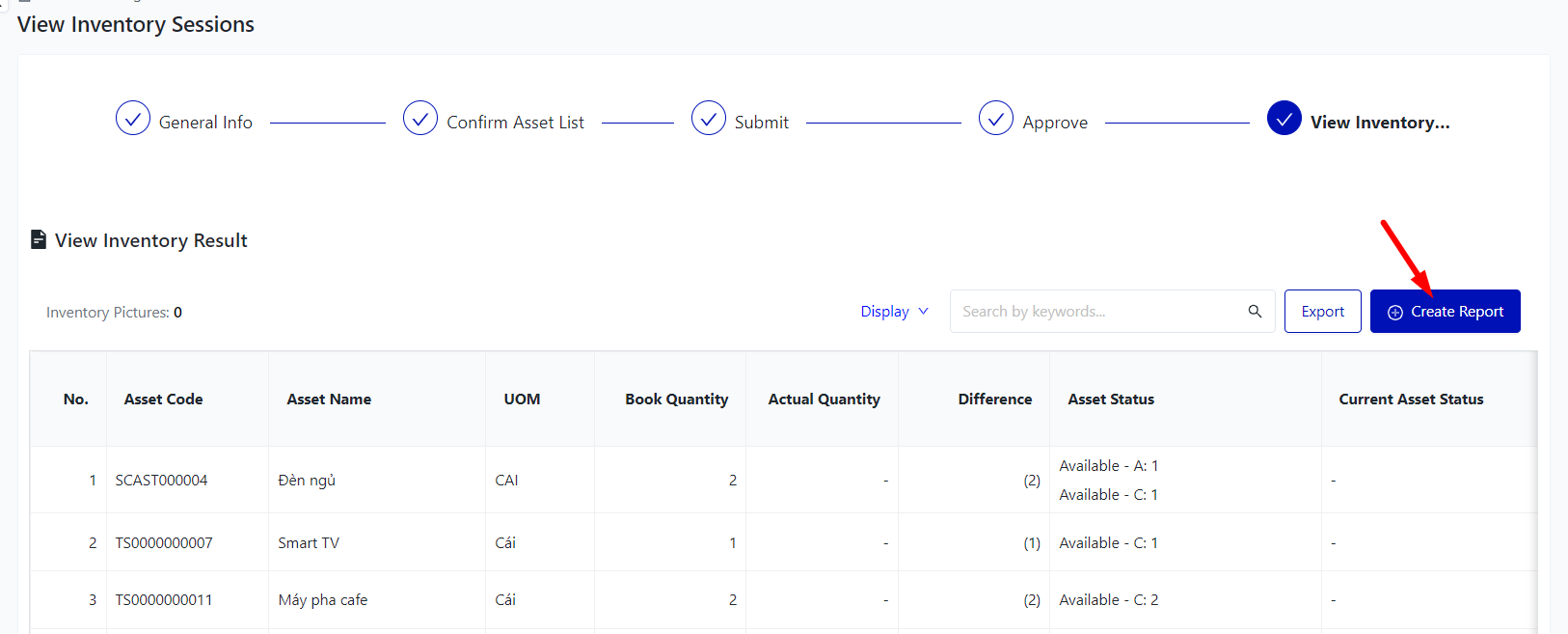Screen dimensions: 1568x634
Task: Click the document icon beside View Inventory Result
Action: click(x=39, y=239)
